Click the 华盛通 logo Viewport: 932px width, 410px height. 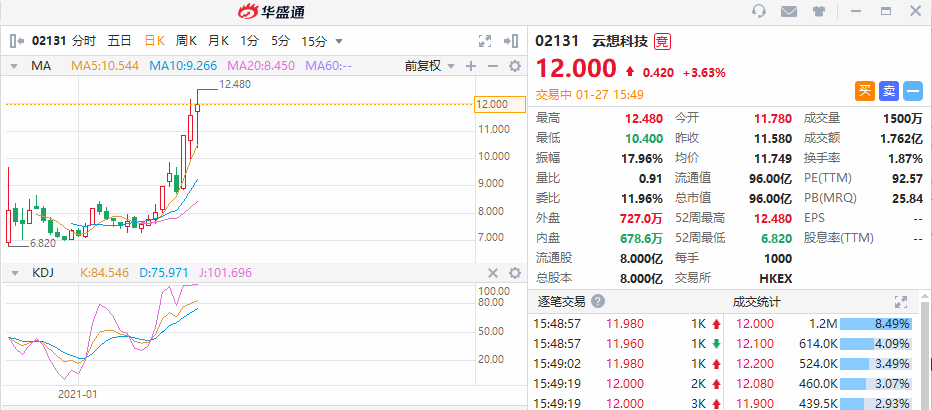(x=271, y=11)
